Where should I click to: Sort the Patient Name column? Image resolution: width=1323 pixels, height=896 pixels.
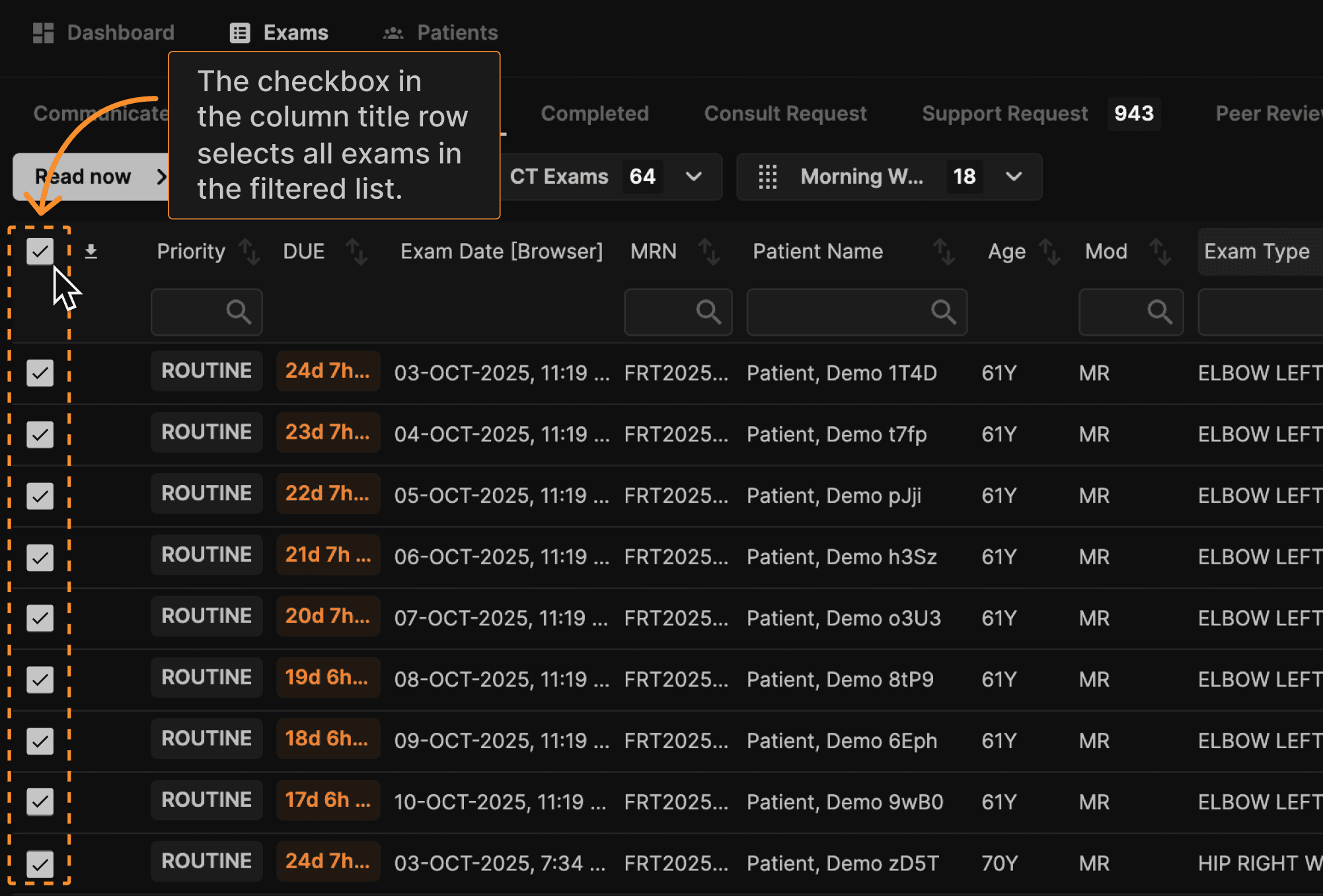coord(944,252)
